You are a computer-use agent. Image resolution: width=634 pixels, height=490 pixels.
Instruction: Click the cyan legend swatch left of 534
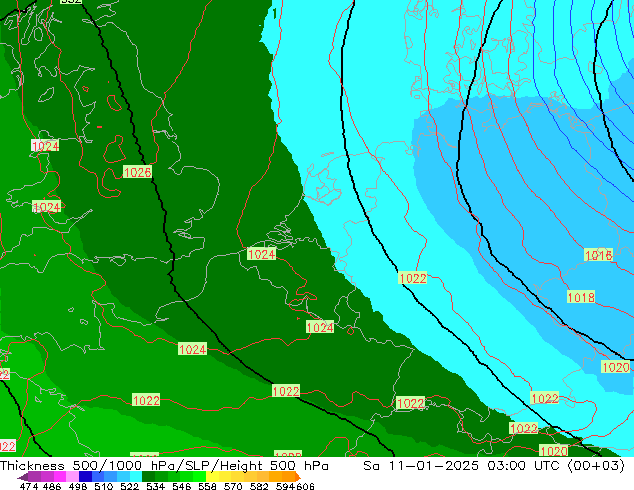(136, 476)
